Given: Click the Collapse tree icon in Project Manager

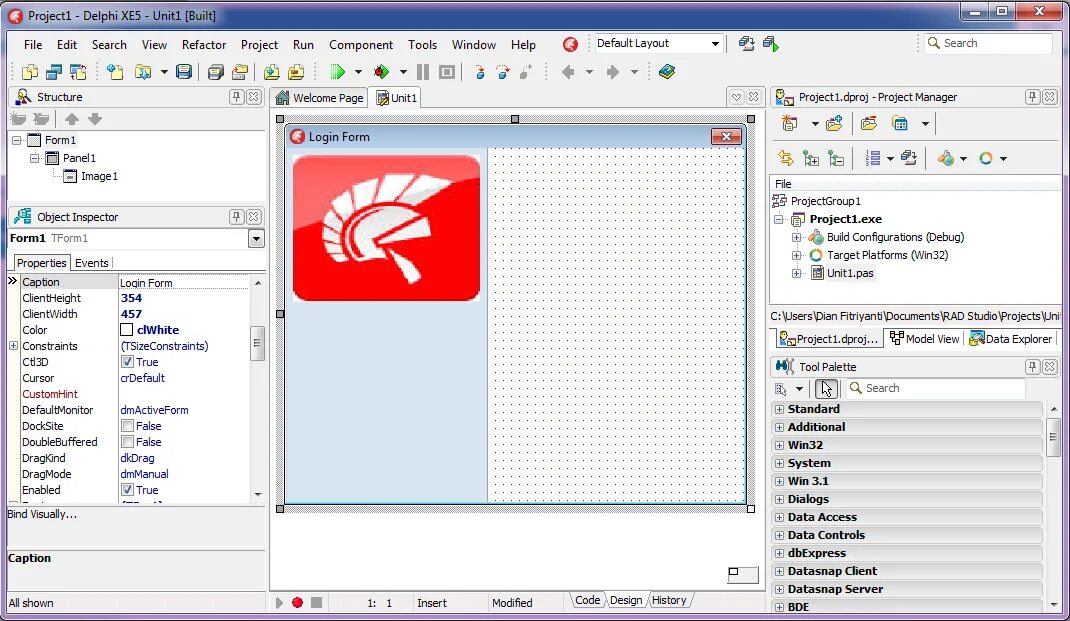Looking at the screenshot, I should coord(836,158).
